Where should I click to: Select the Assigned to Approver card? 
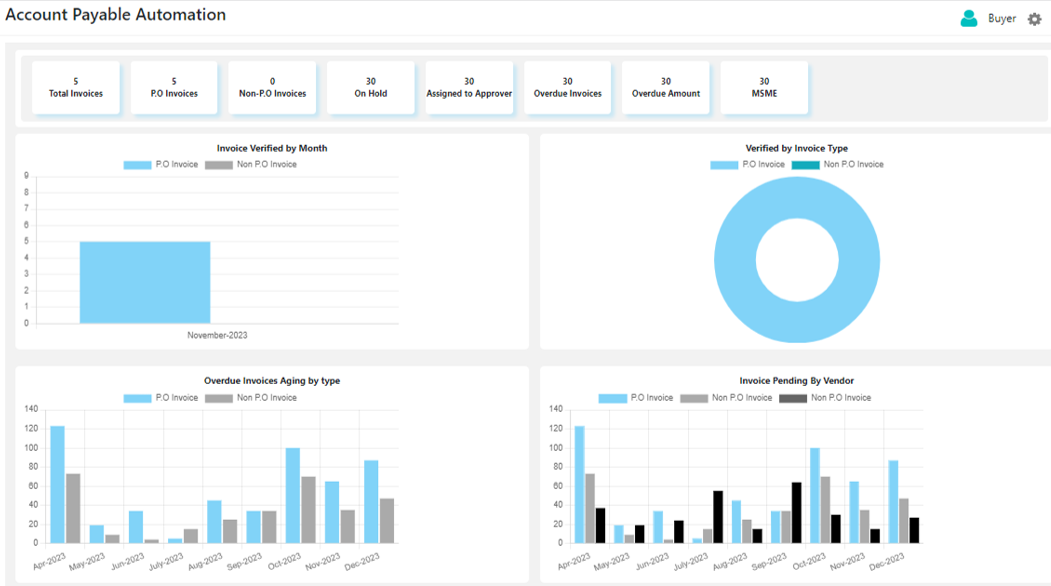pos(469,88)
